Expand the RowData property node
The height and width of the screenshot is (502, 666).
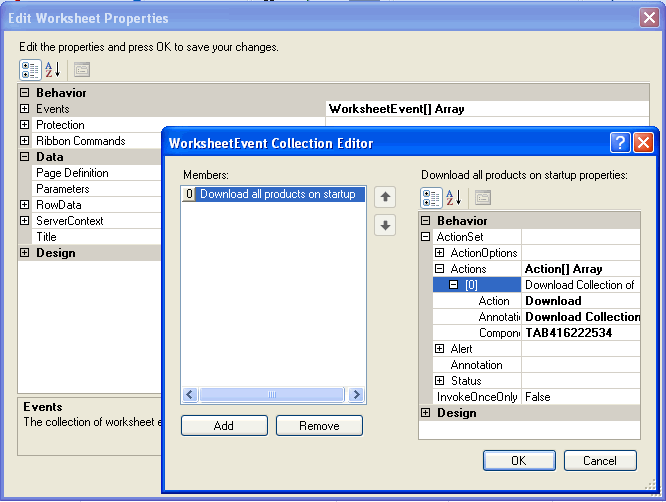[25, 204]
